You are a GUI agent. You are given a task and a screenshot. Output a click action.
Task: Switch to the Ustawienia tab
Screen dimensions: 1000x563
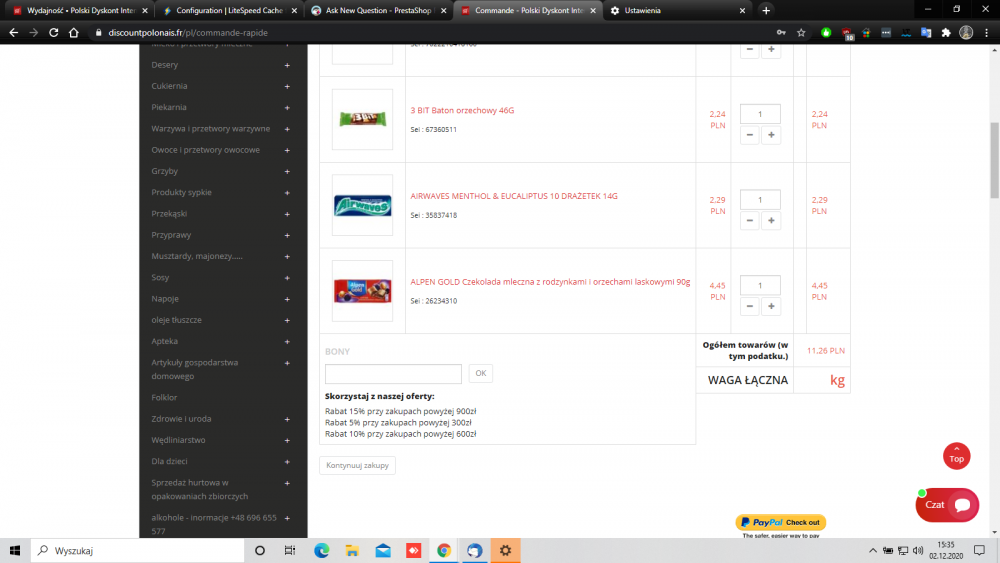point(676,10)
